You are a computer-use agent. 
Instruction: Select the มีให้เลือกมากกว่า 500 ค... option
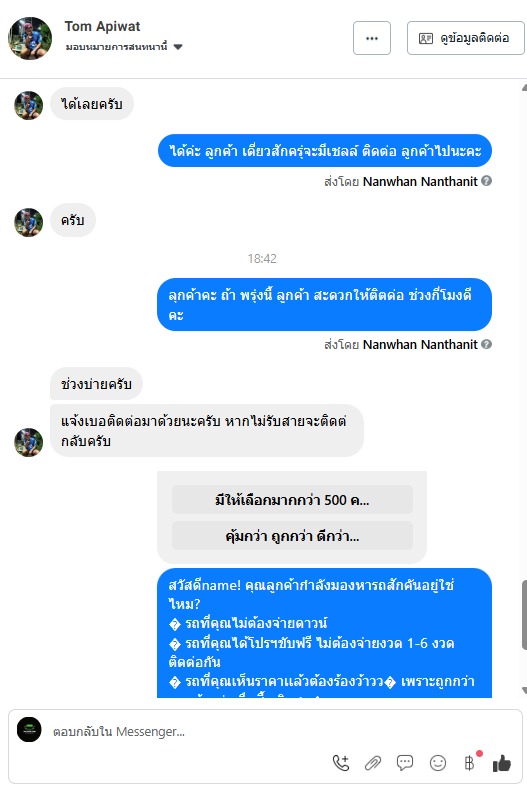pos(292,500)
